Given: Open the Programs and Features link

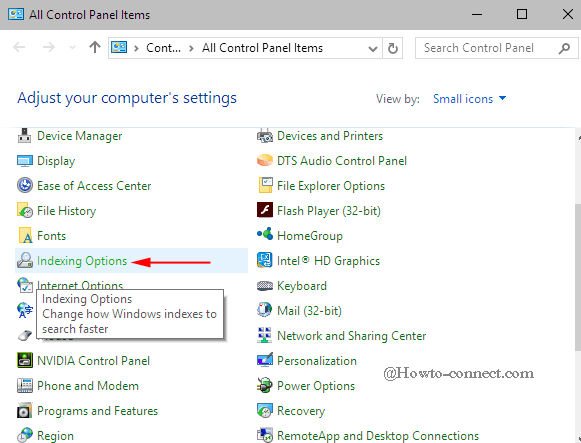Looking at the screenshot, I should pyautogui.click(x=97, y=411).
